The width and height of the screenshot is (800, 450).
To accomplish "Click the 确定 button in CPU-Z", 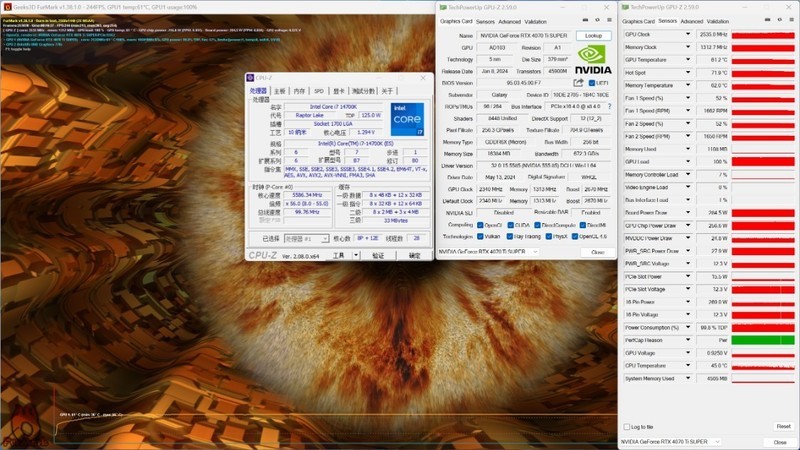I will [x=415, y=255].
